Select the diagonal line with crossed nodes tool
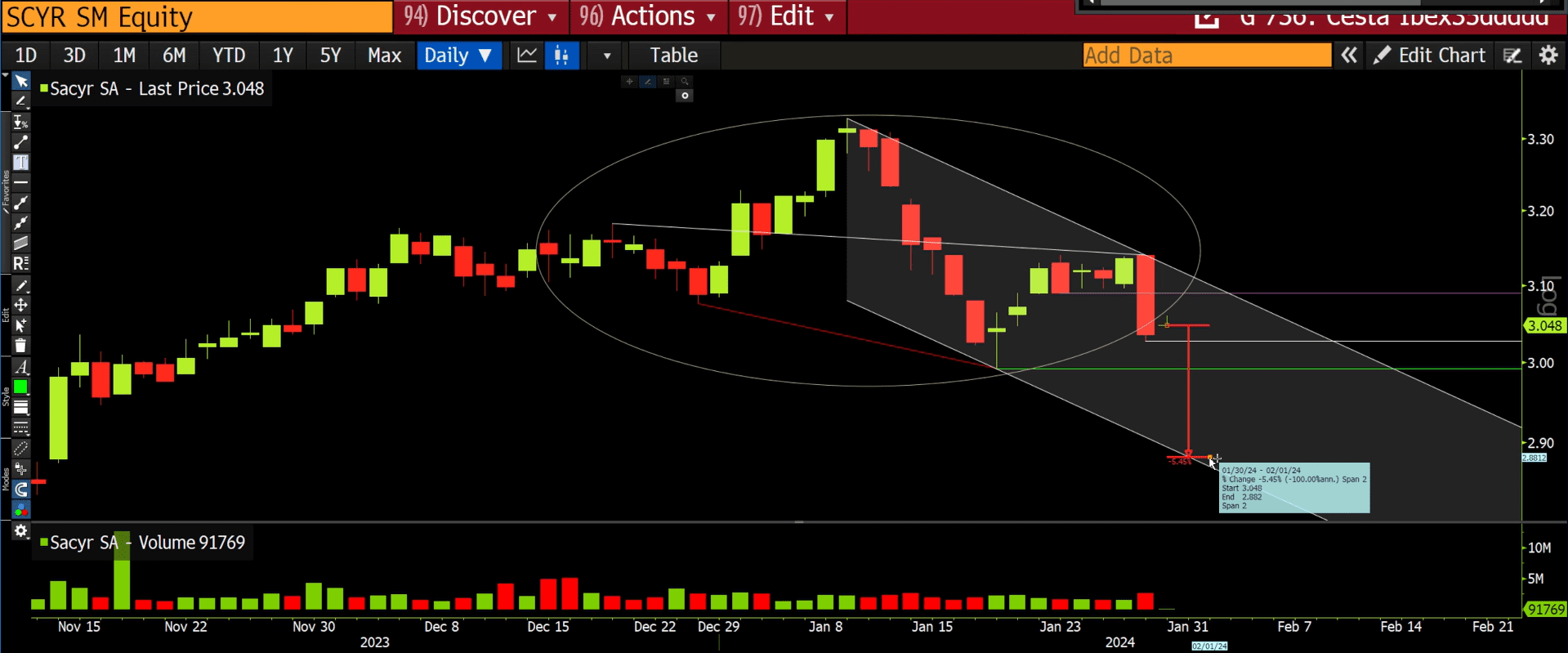The height and width of the screenshot is (653, 1568). point(21,222)
